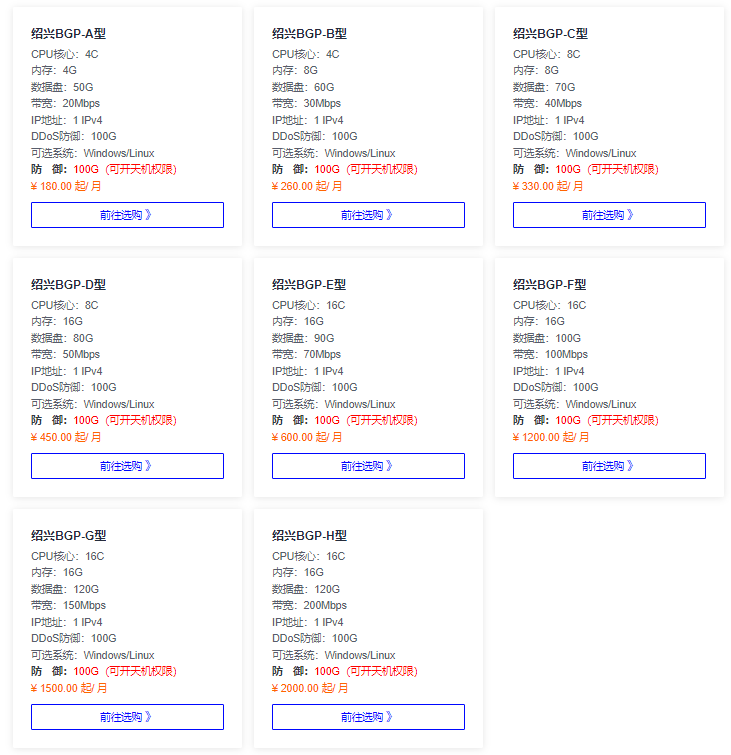Viewport: 731px width, 755px height.
Task: Select the 绍兴BGP-G型 plan title
Action: tap(68, 535)
